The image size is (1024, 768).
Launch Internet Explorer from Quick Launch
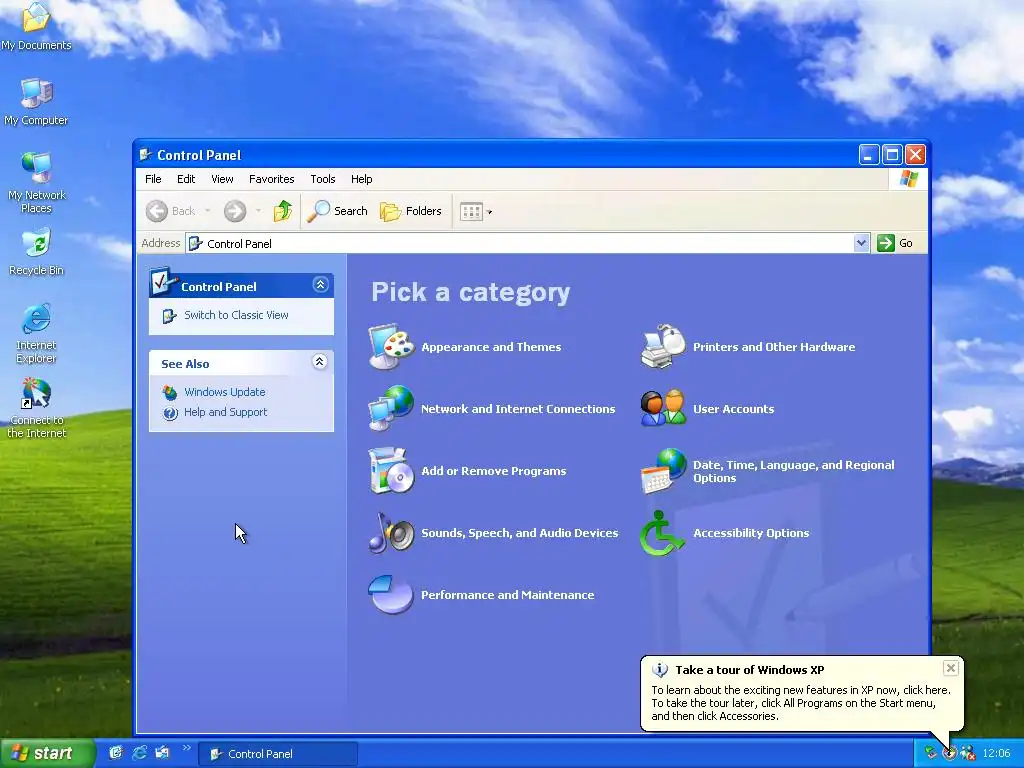coord(139,753)
